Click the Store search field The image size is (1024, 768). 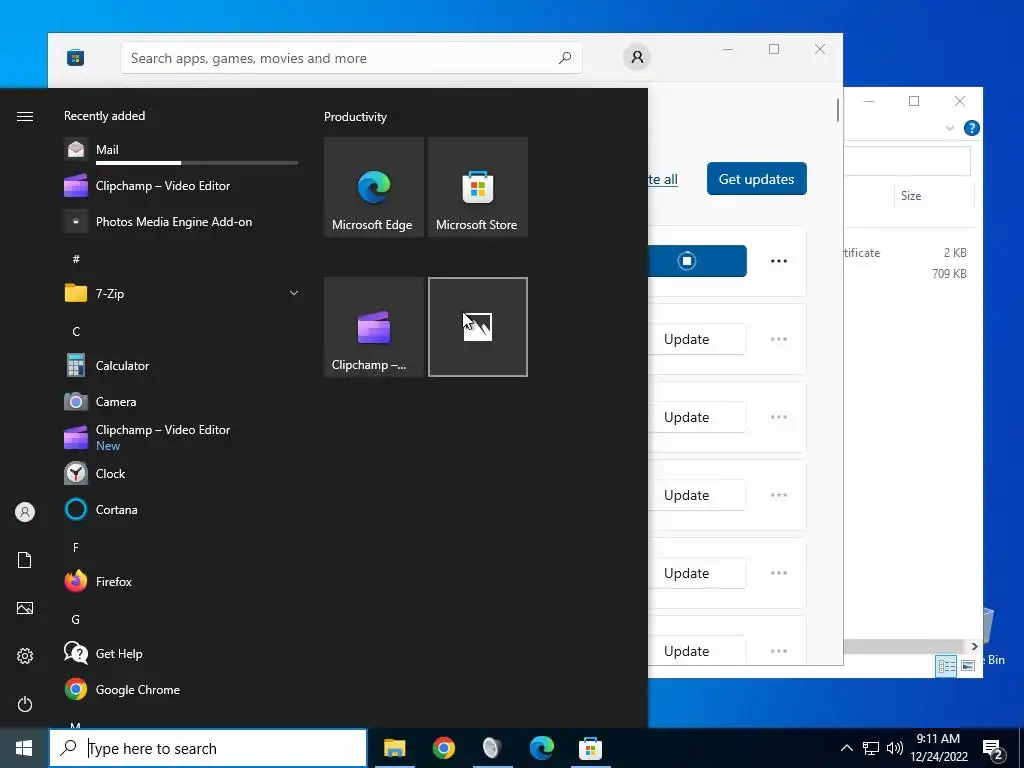click(351, 58)
